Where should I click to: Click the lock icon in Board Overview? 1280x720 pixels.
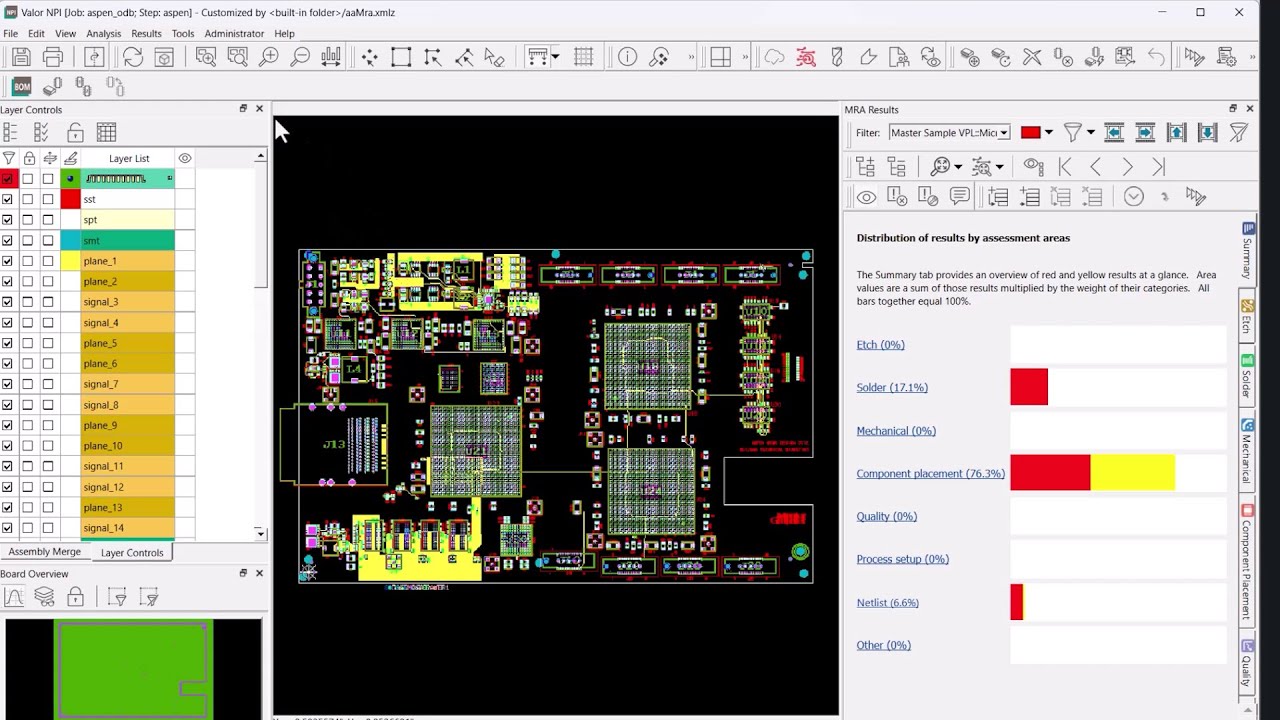coord(75,597)
